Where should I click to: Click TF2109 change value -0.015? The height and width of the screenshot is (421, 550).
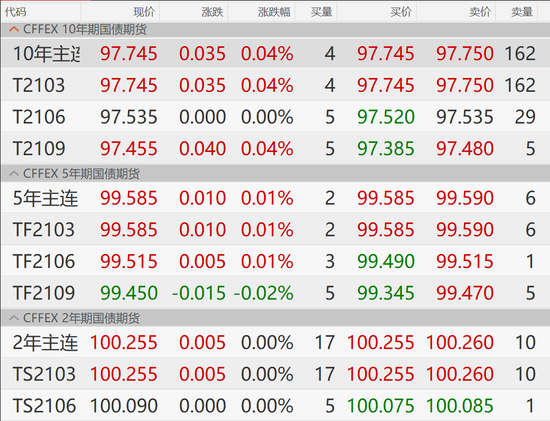(x=199, y=293)
